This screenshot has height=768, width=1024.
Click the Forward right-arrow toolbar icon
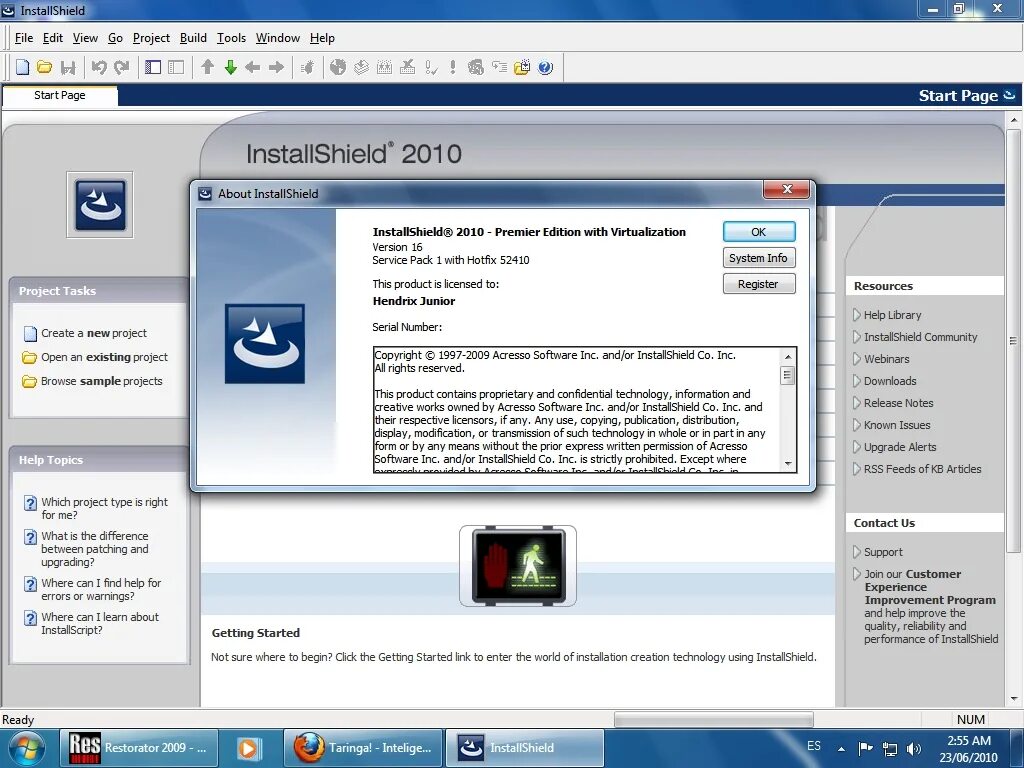tap(276, 67)
